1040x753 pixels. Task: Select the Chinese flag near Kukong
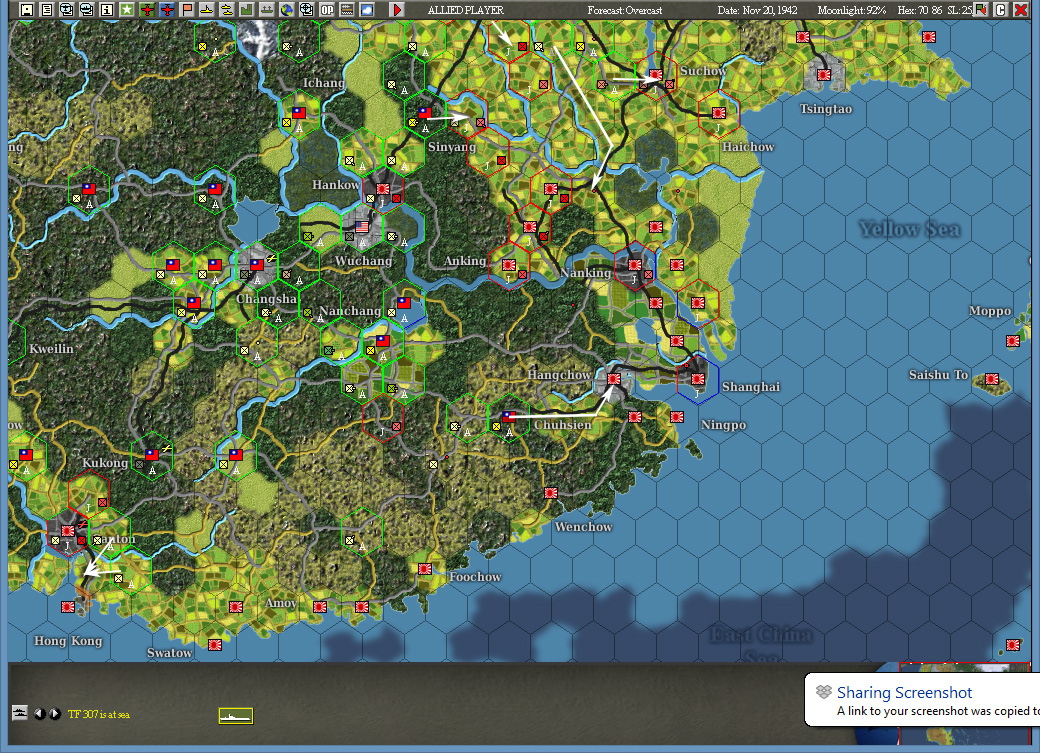pyautogui.click(x=152, y=454)
